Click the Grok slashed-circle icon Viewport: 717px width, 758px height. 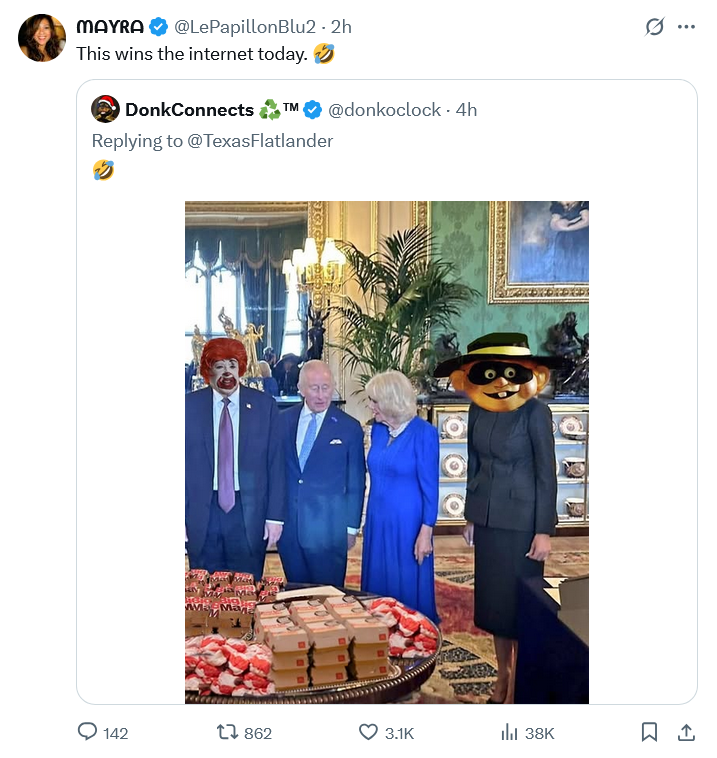click(x=654, y=27)
